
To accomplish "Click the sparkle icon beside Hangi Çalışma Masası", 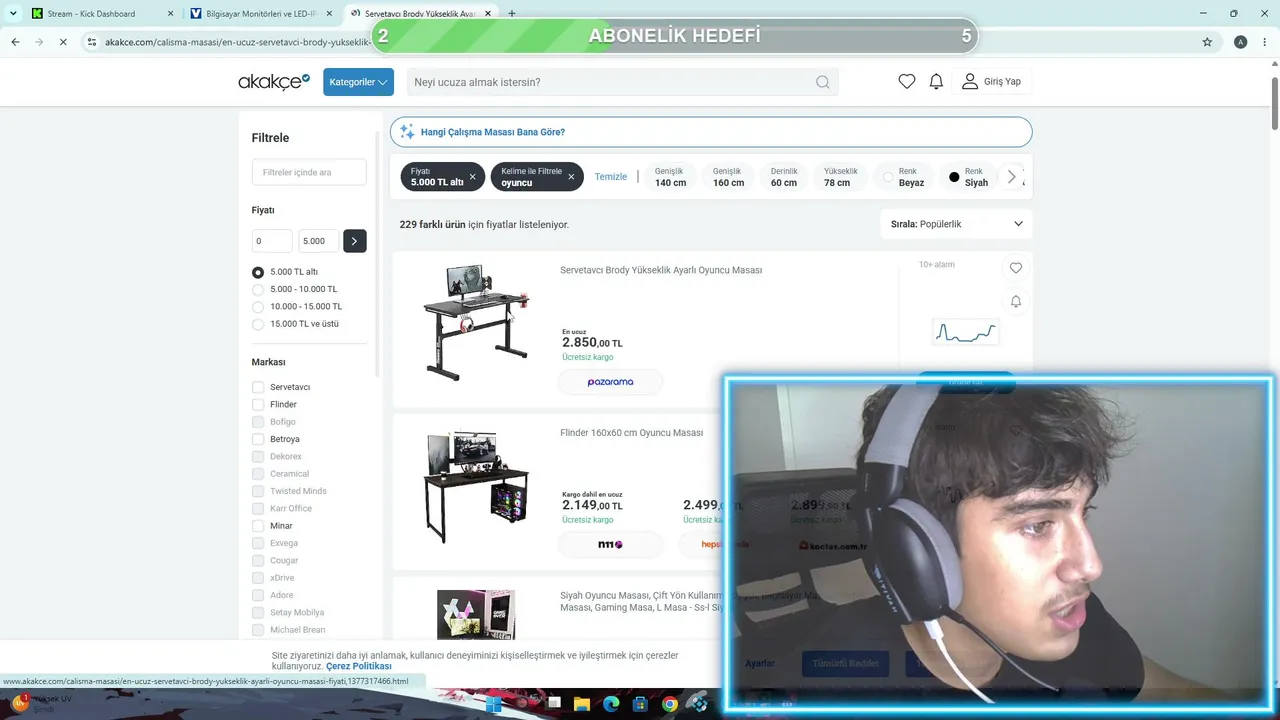I will click(407, 132).
